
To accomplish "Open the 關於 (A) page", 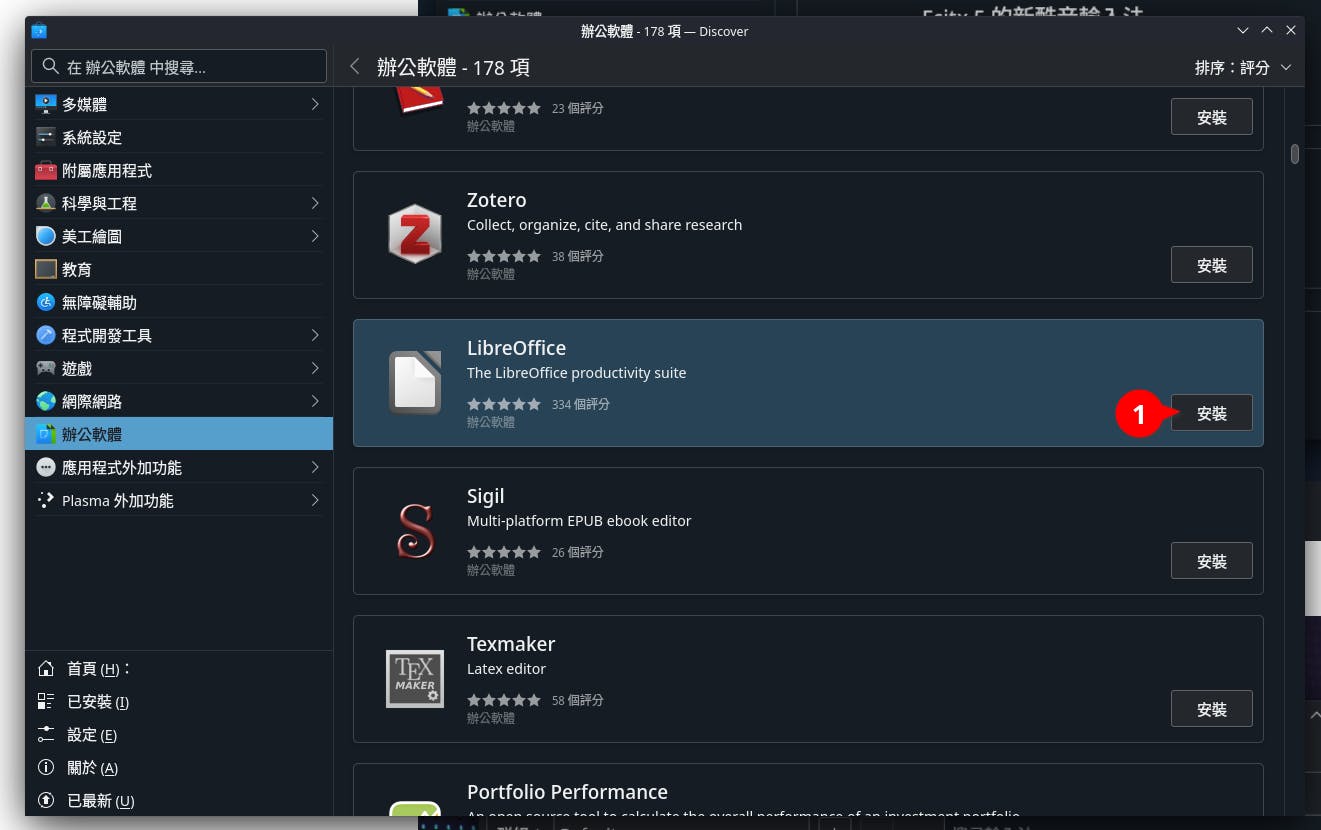I will [179, 767].
